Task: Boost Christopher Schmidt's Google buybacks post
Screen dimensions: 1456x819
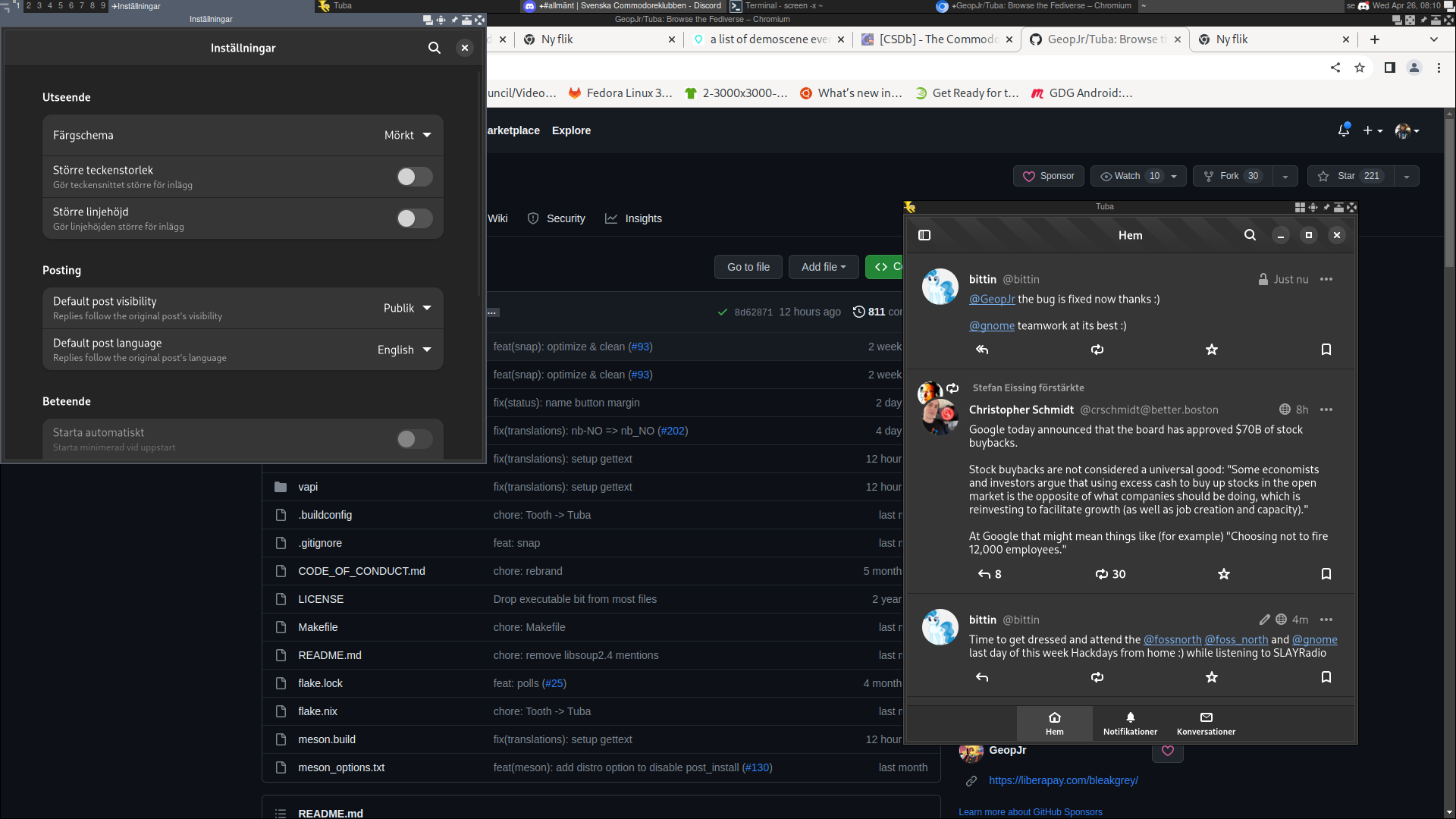Action: pos(1101,574)
